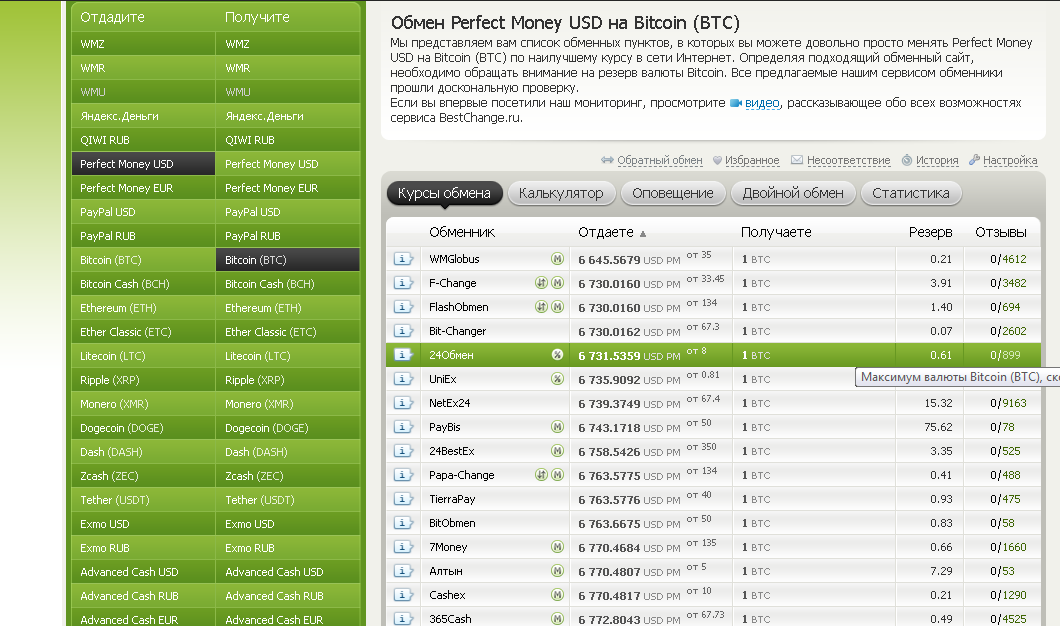
Task: Choose Advanced Cash RUB in Получите column
Action: click(x=288, y=596)
